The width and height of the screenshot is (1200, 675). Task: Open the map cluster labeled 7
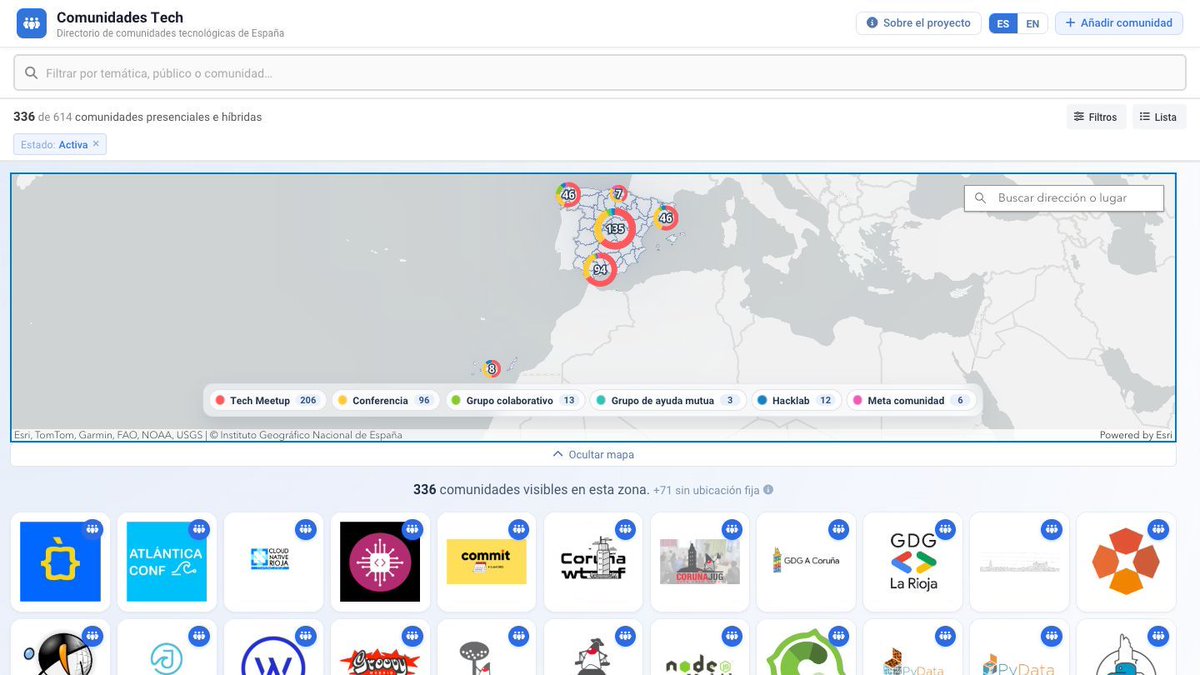tap(619, 193)
